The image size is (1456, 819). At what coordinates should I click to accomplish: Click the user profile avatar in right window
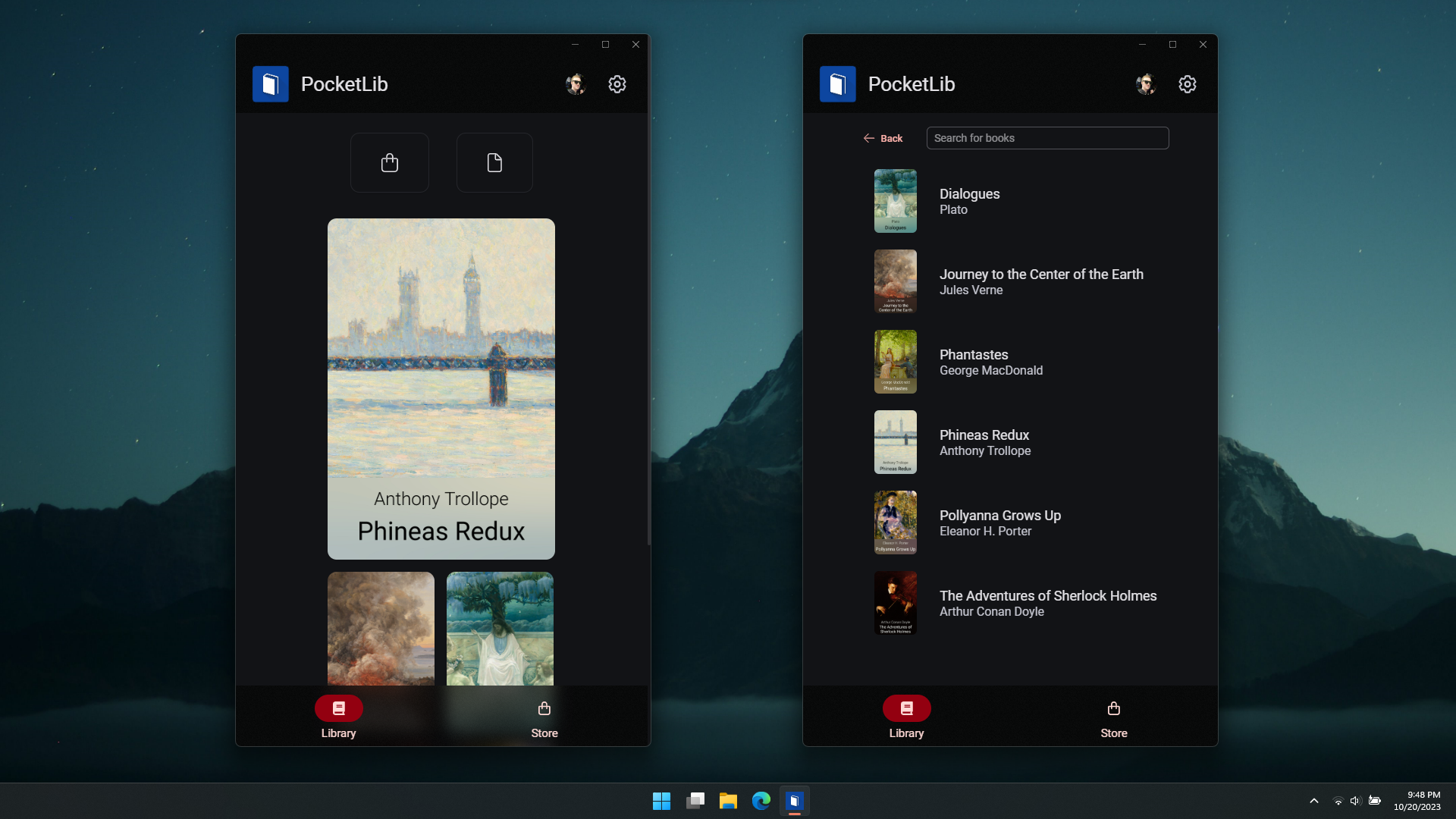1146,83
